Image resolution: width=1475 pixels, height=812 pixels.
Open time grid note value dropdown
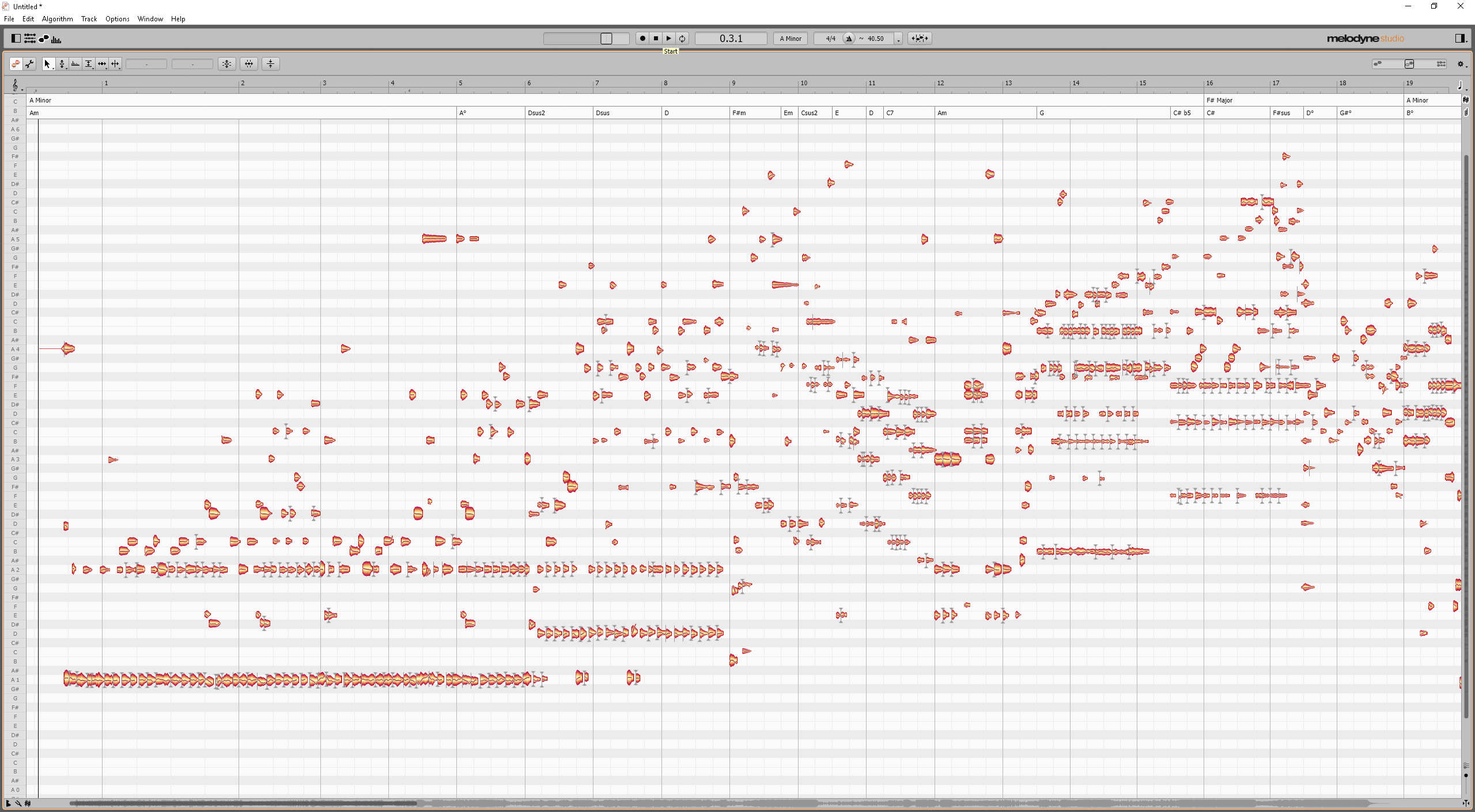1461,85
